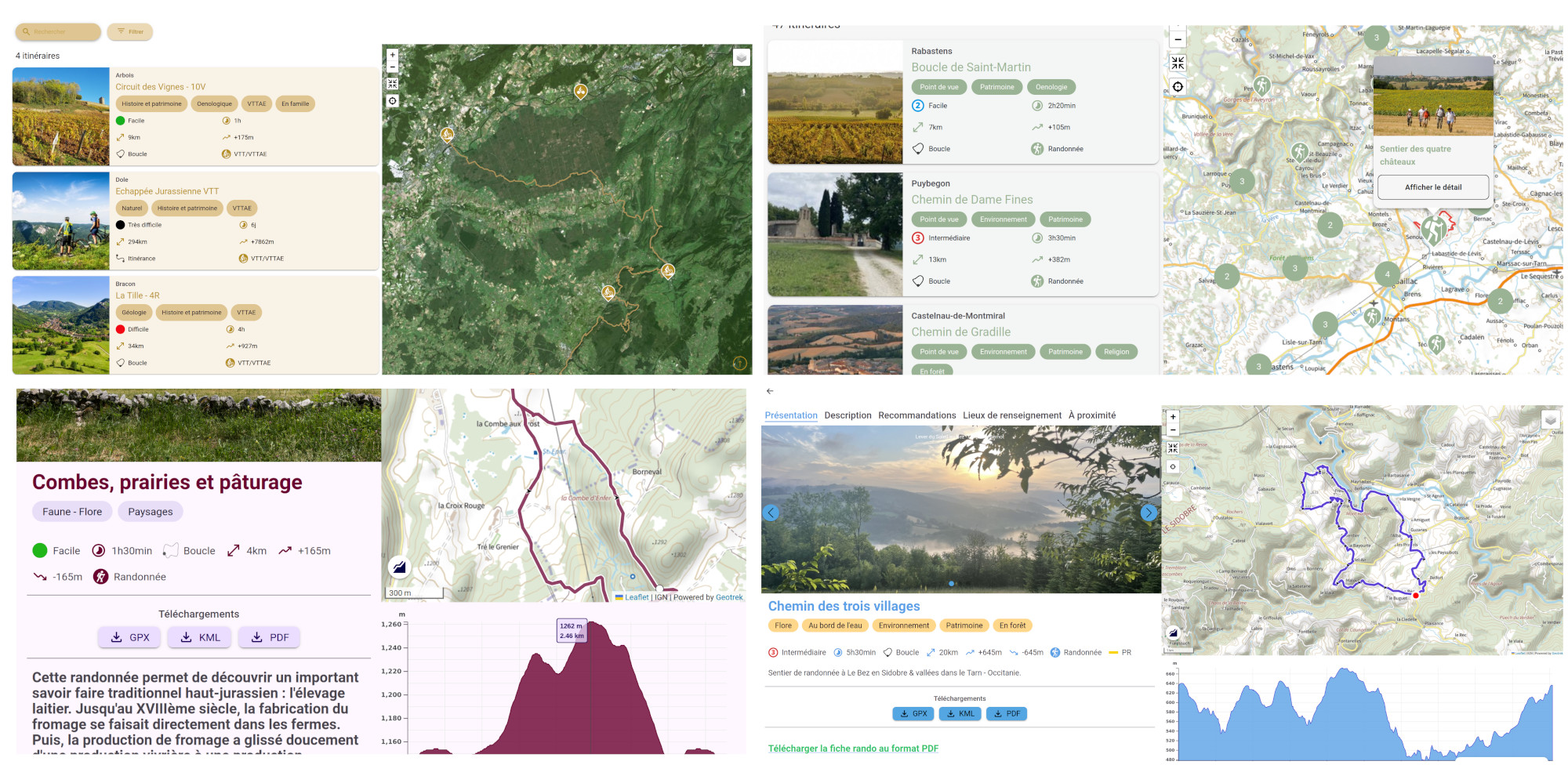Screen dimensions: 1568x772
Task: Open the La Tille - 4R card photo
Action: click(61, 325)
